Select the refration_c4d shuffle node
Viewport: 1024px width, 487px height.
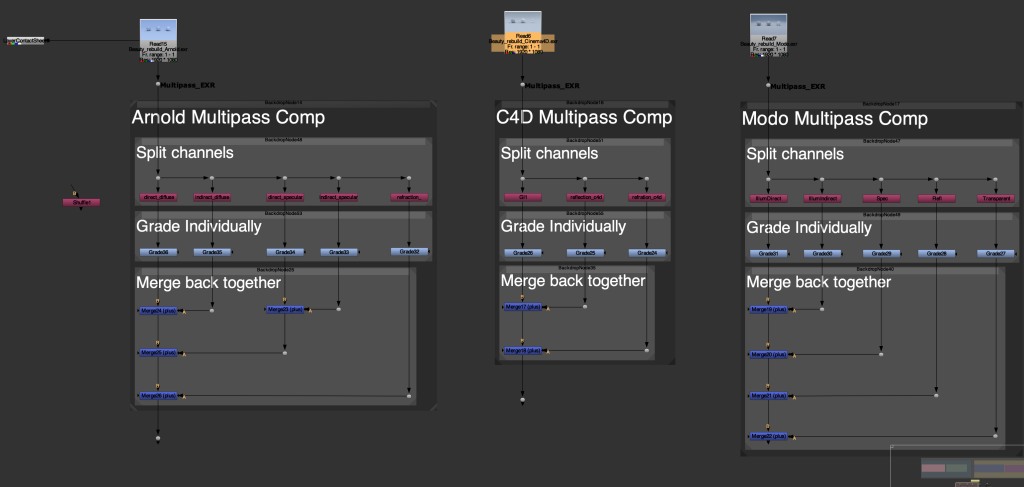647,197
